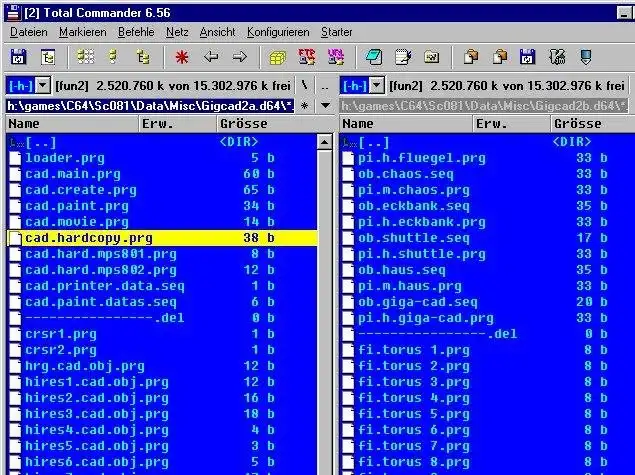Click highlighted cad.hardcopy.prg row
This screenshot has height=475, width=635.
pos(162,238)
